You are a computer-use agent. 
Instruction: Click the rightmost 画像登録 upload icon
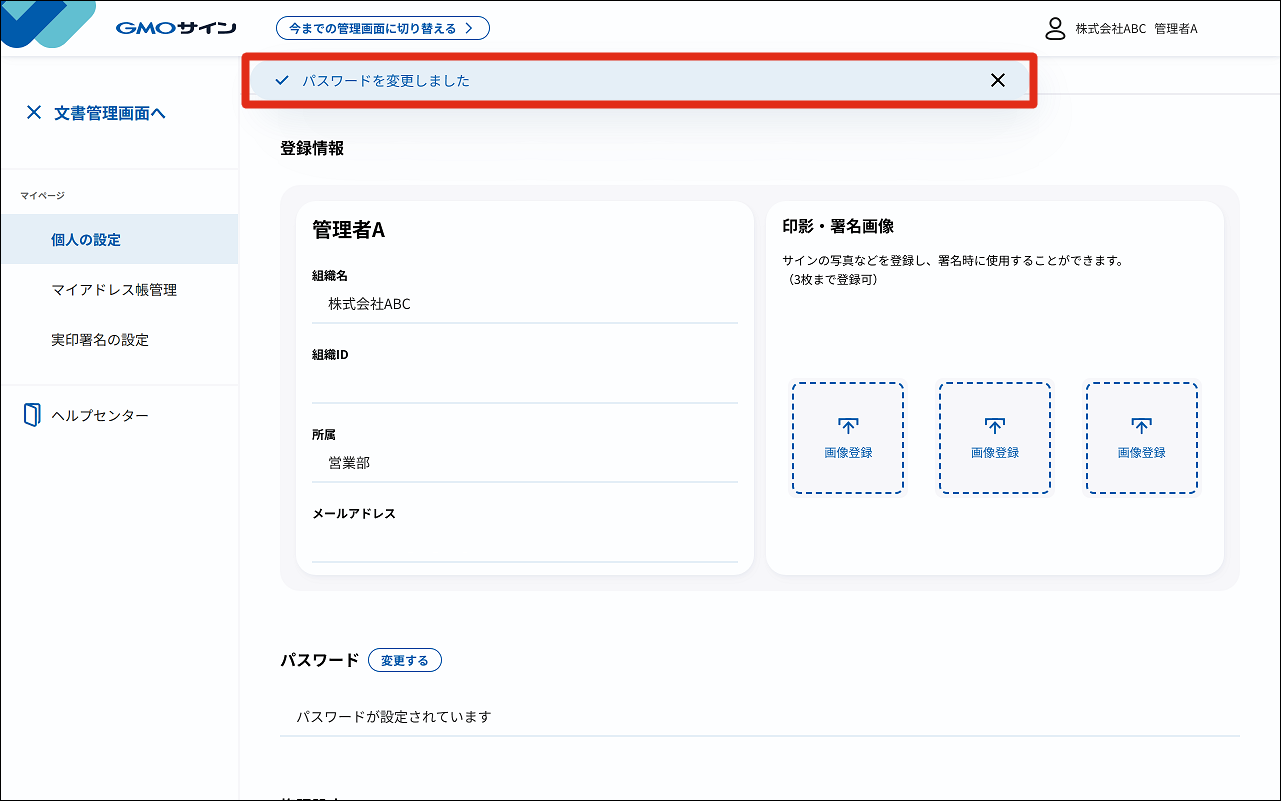1141,426
